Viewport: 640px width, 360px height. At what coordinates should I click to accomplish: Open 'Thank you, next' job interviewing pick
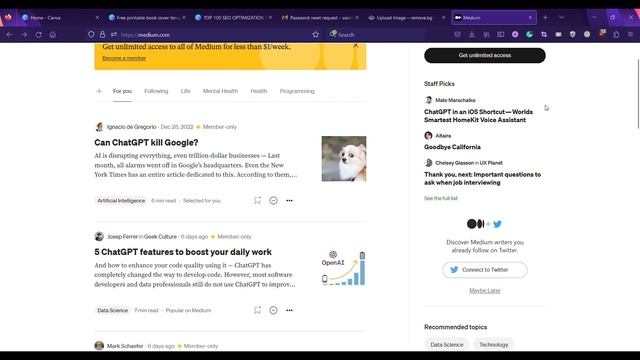point(482,178)
